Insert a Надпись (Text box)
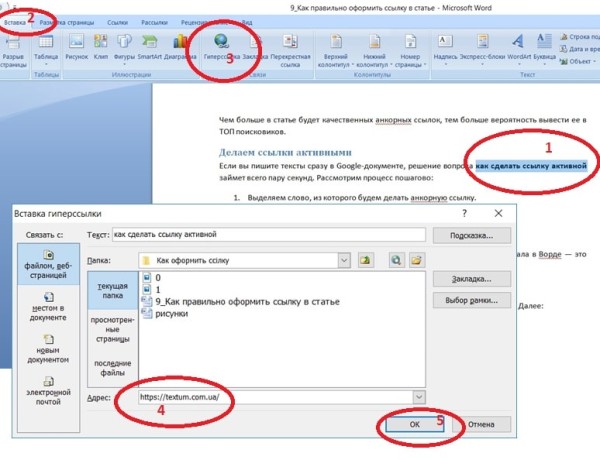 point(445,48)
